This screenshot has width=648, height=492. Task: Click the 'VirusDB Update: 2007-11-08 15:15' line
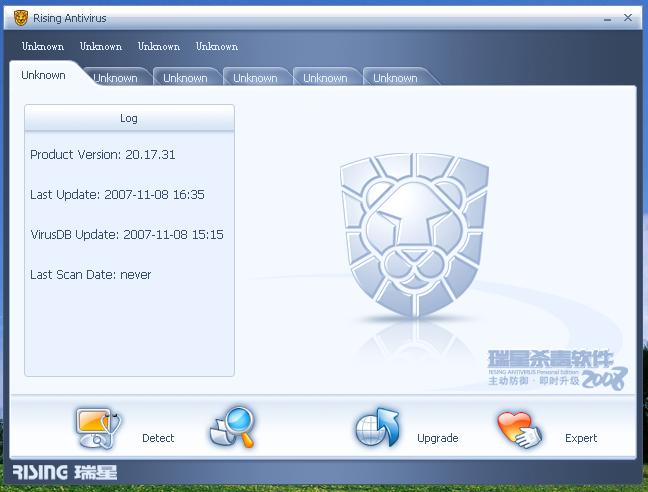127,235
